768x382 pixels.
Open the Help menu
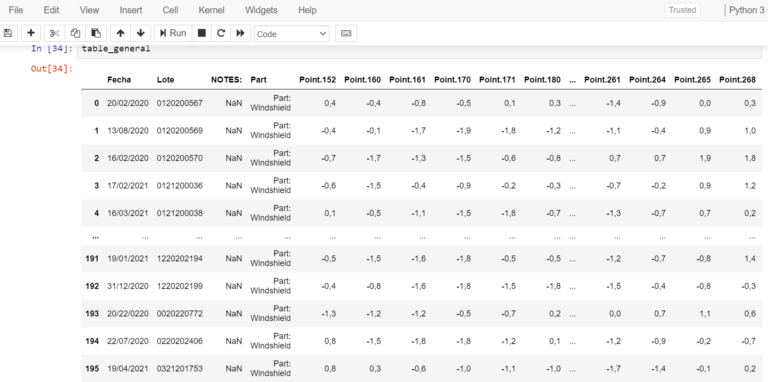coord(307,10)
